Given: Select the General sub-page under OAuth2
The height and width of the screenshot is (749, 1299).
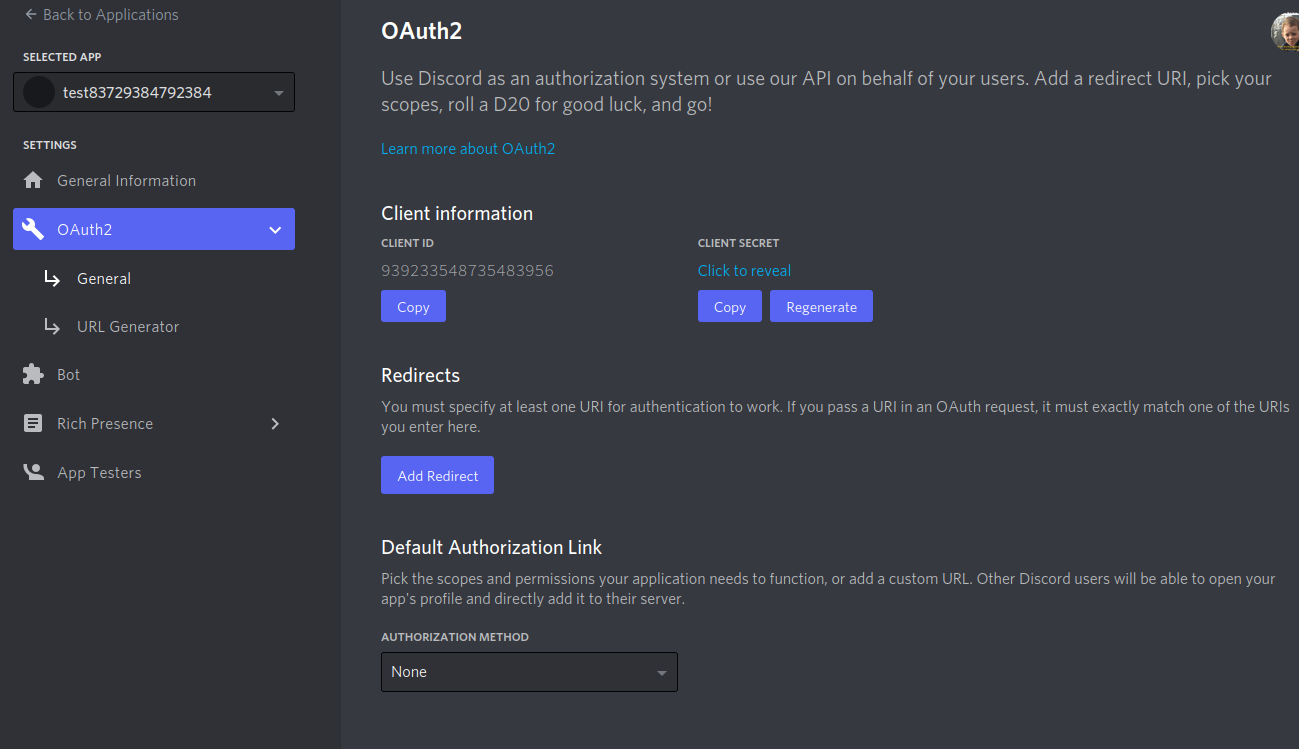Looking at the screenshot, I should point(104,278).
